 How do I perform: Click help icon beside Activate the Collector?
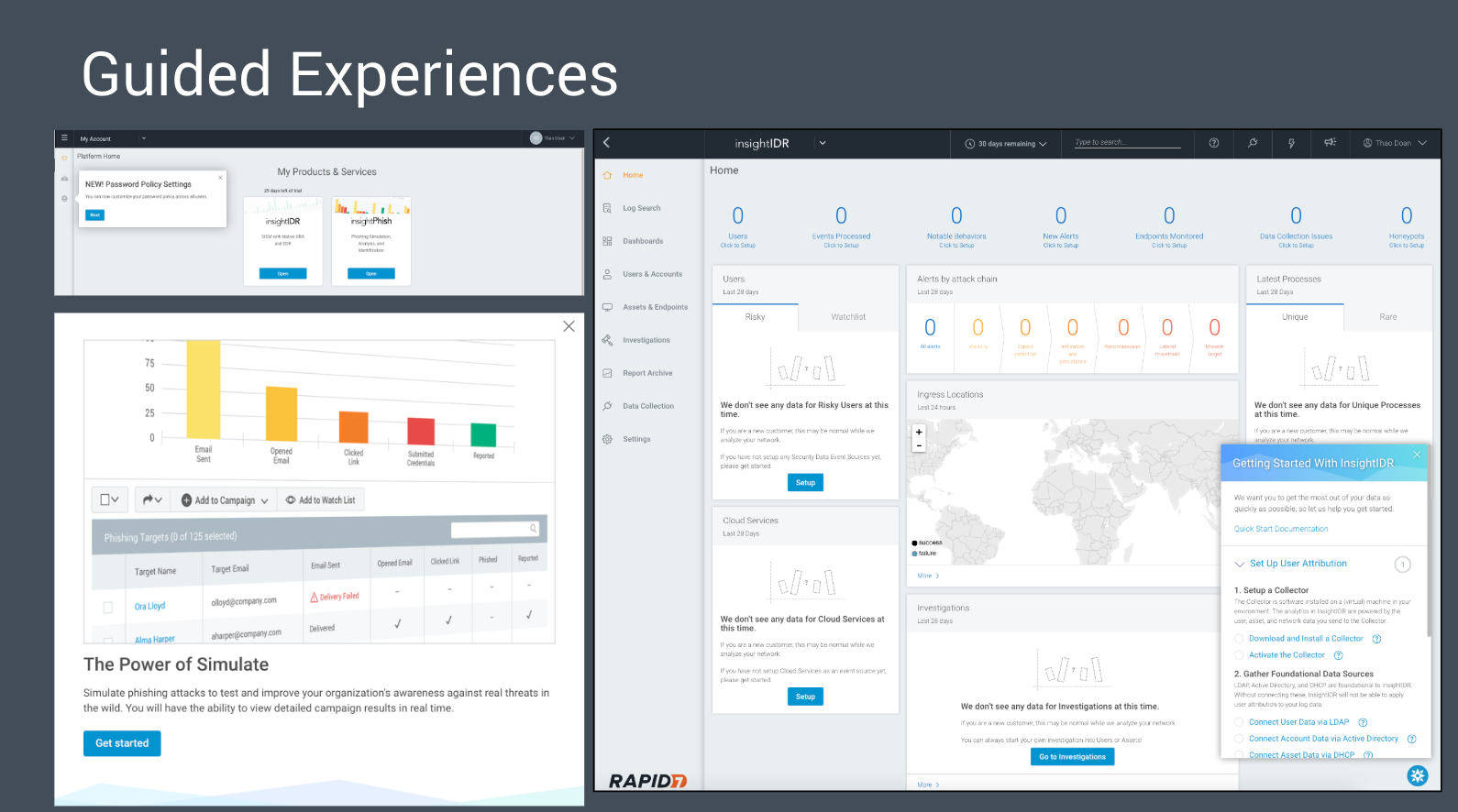[1338, 655]
